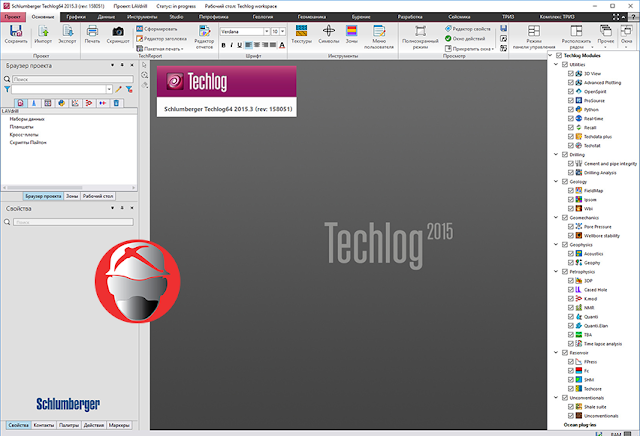Image resolution: width=640 pixels, height=436 pixels.
Task: Select Наборы данных in project tree
Action: click(x=27, y=119)
